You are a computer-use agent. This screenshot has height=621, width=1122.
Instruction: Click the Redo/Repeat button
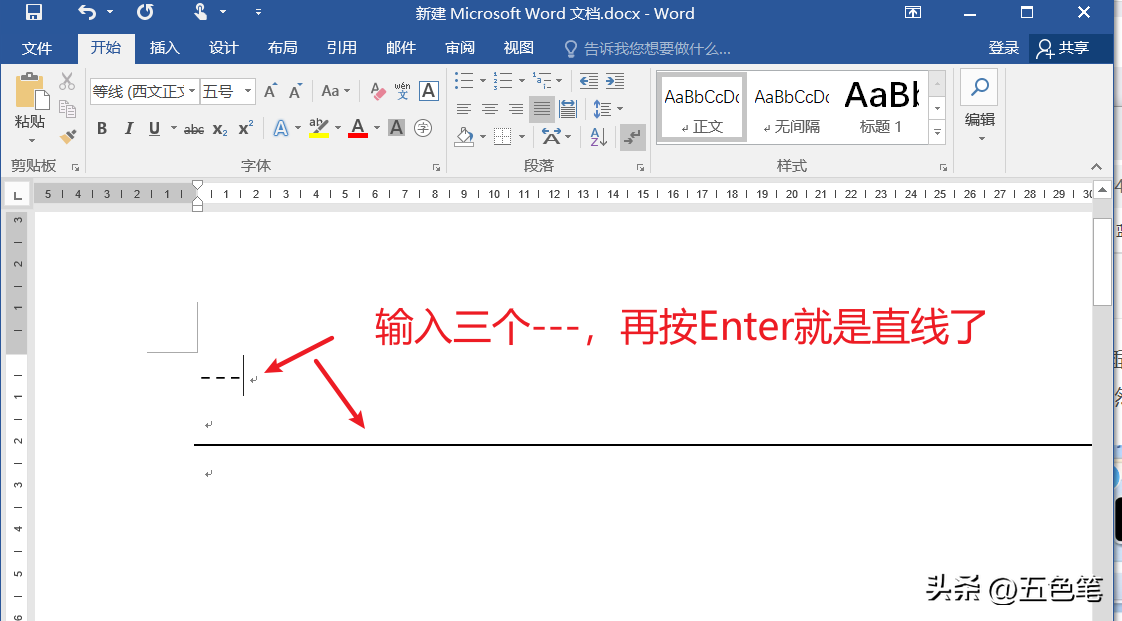coord(145,12)
